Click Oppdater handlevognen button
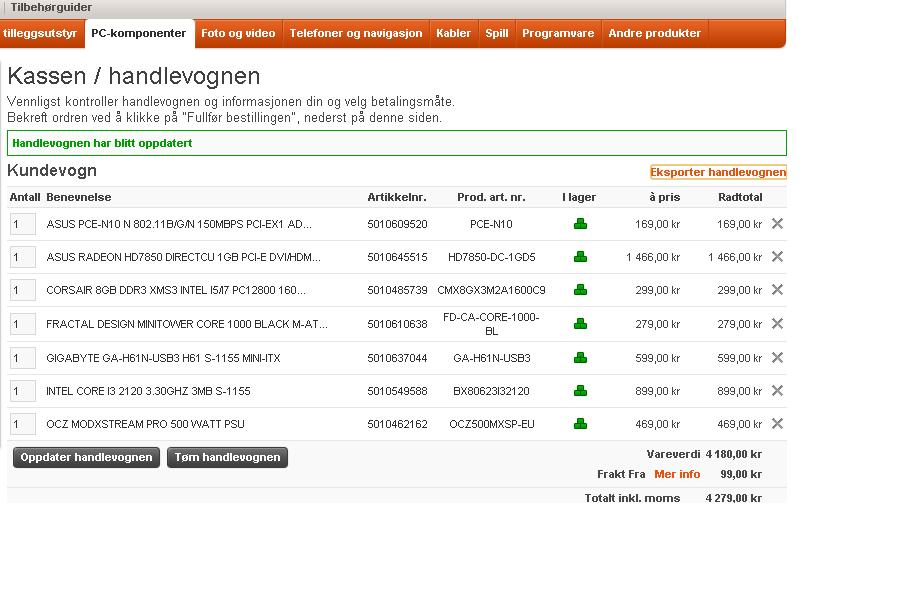Image resolution: width=924 pixels, height=591 pixels. pyautogui.click(x=86, y=457)
